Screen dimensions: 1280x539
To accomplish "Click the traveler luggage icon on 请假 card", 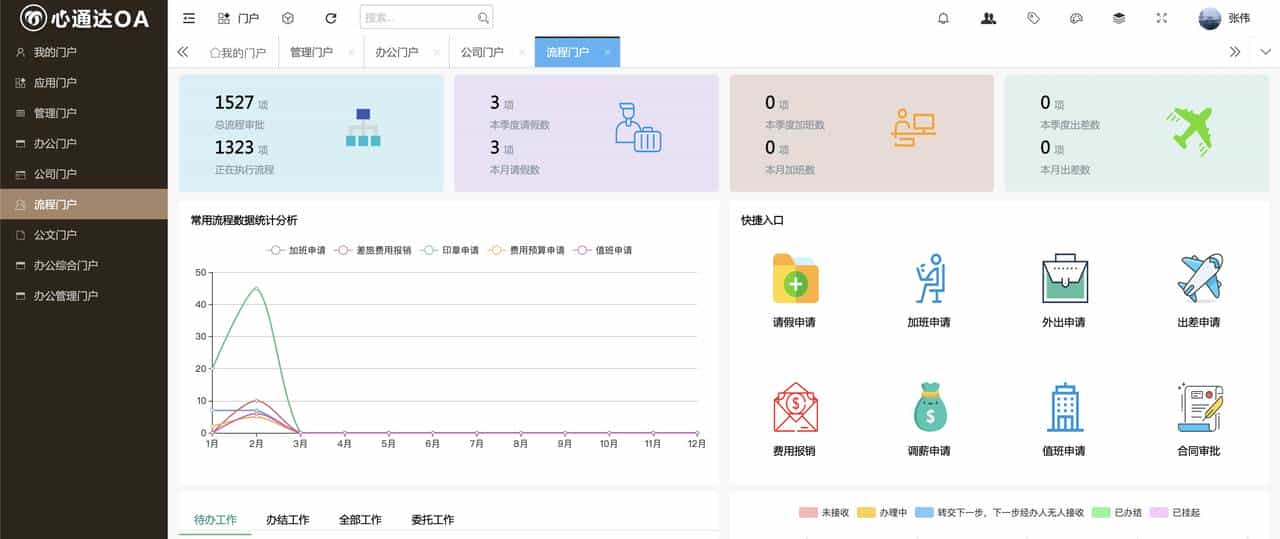I will [637, 128].
